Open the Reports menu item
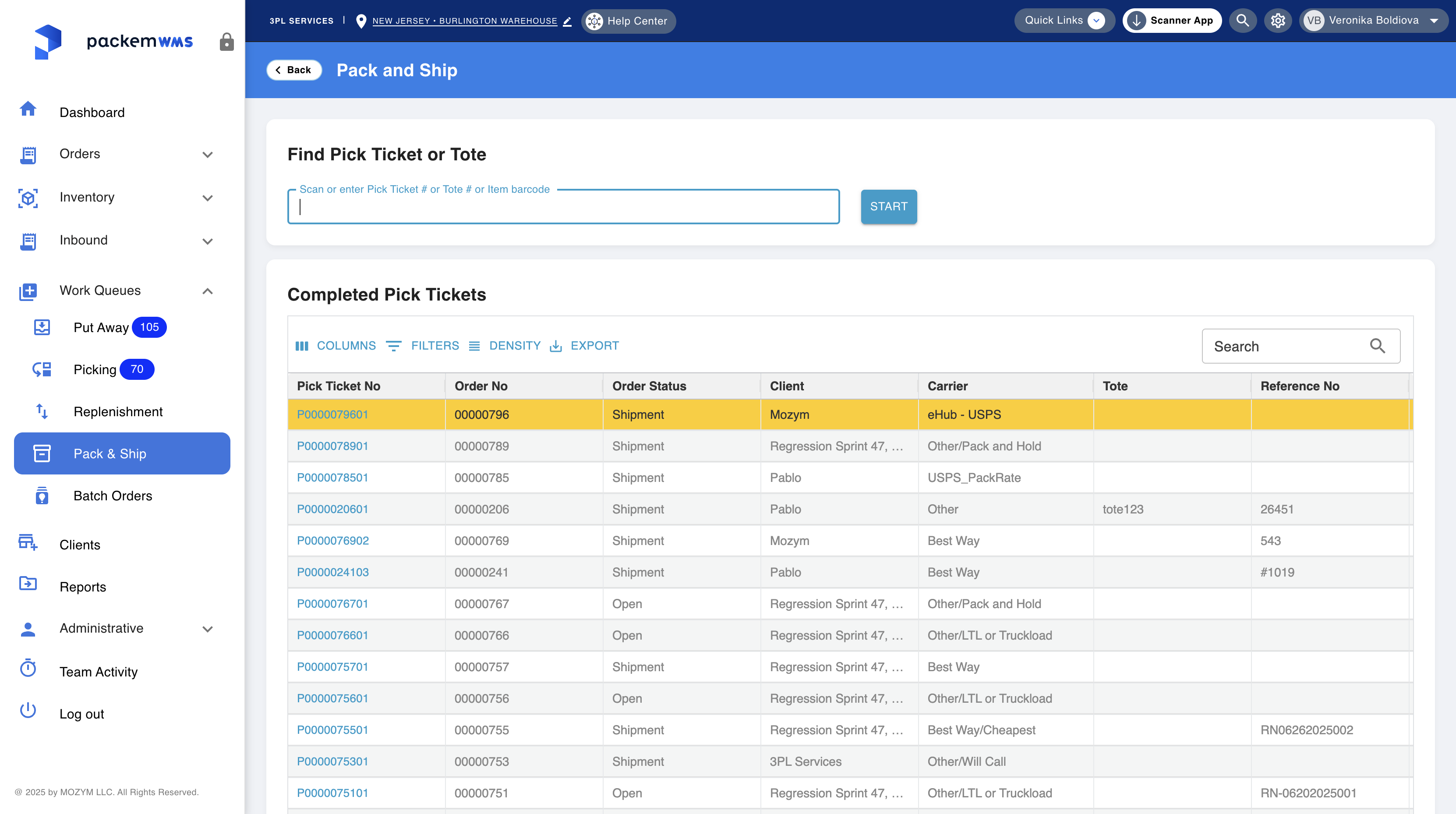 pos(82,587)
